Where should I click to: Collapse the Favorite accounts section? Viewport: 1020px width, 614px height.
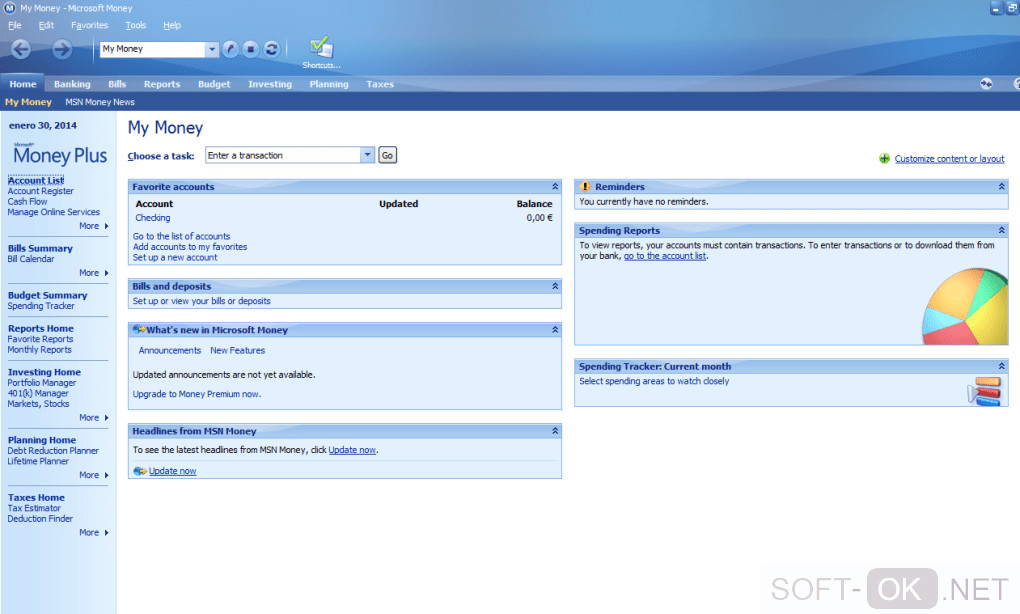point(555,187)
